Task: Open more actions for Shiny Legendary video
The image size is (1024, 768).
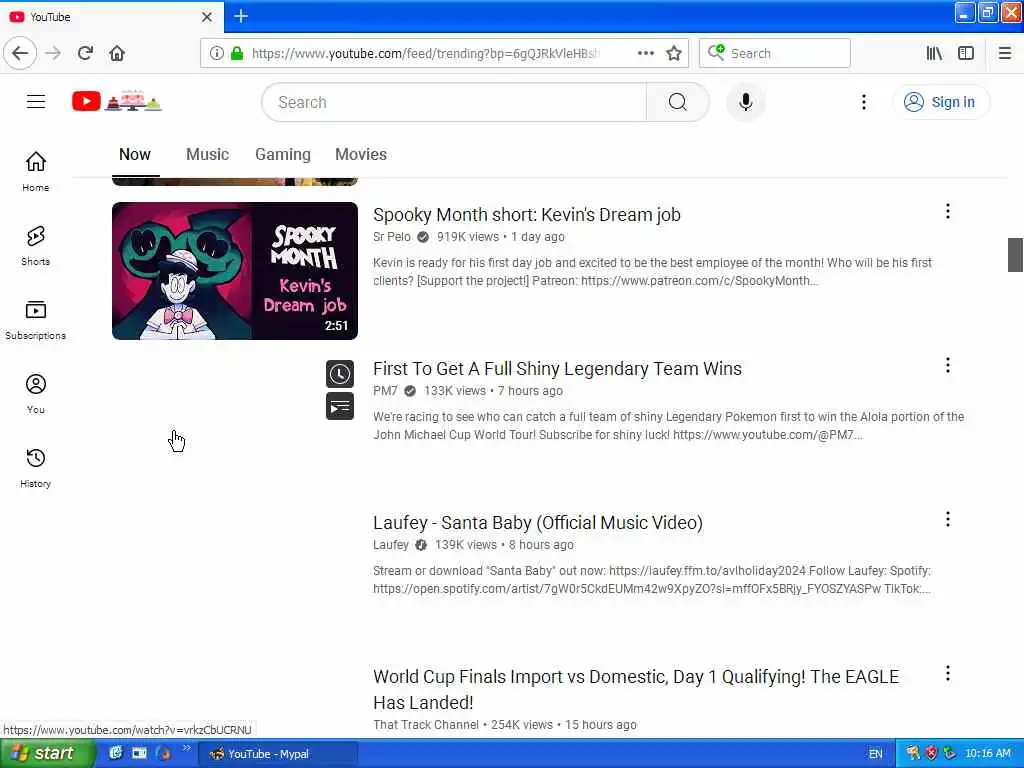Action: pos(947,365)
